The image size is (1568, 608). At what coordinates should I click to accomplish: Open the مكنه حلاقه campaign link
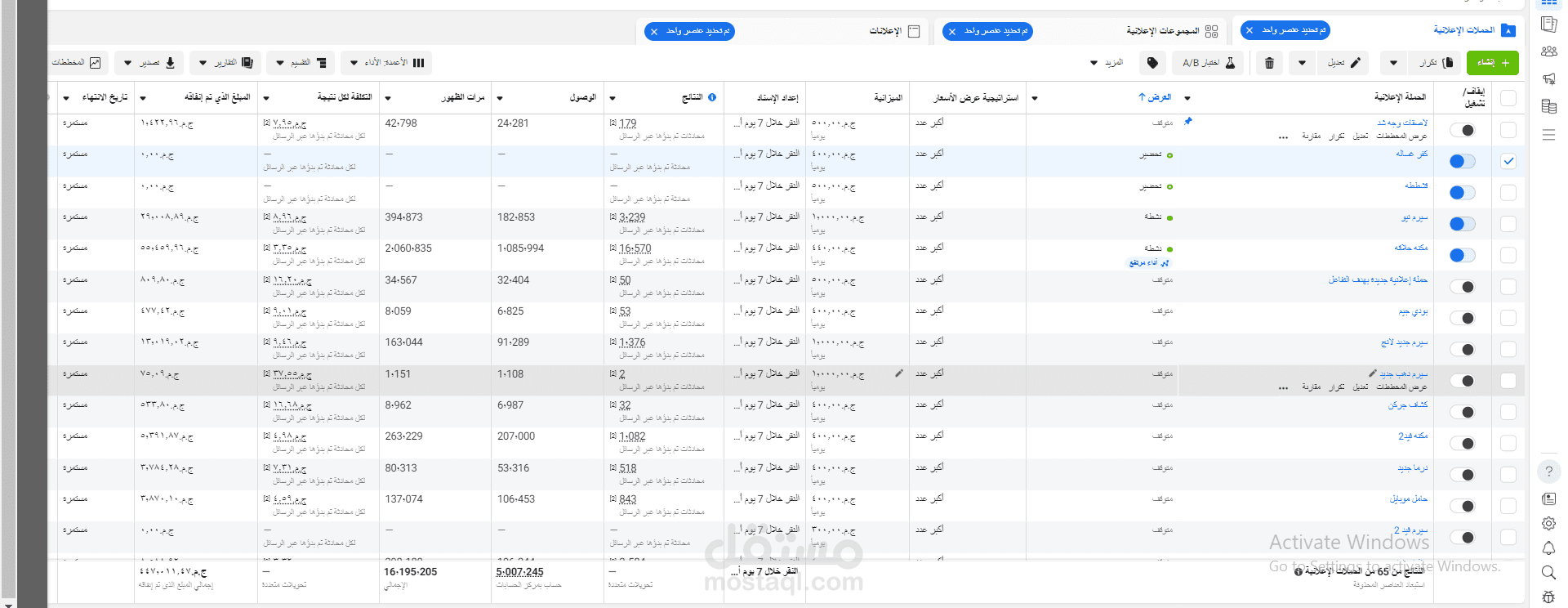[1411, 248]
